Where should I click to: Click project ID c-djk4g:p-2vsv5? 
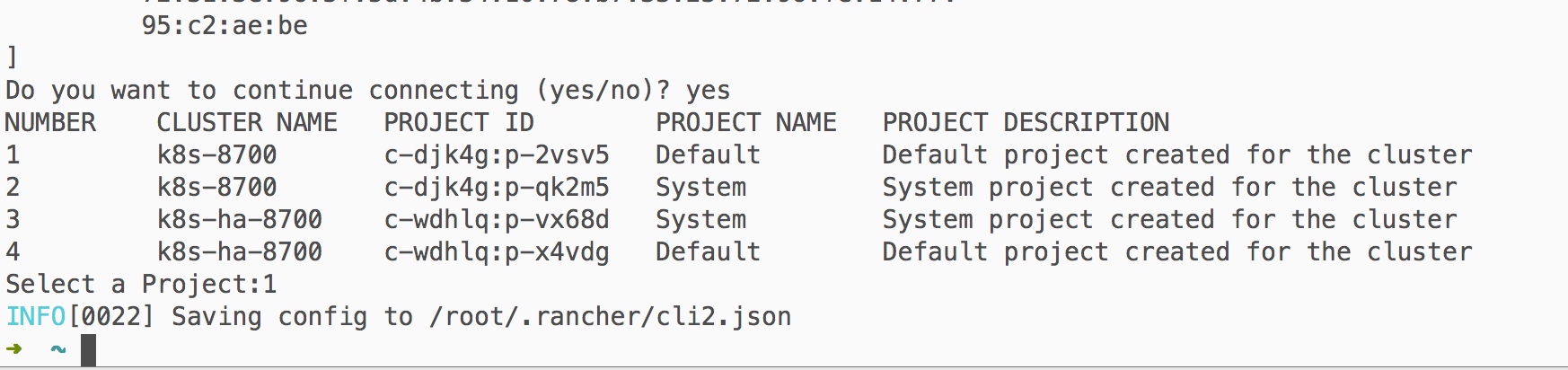pyautogui.click(x=497, y=155)
